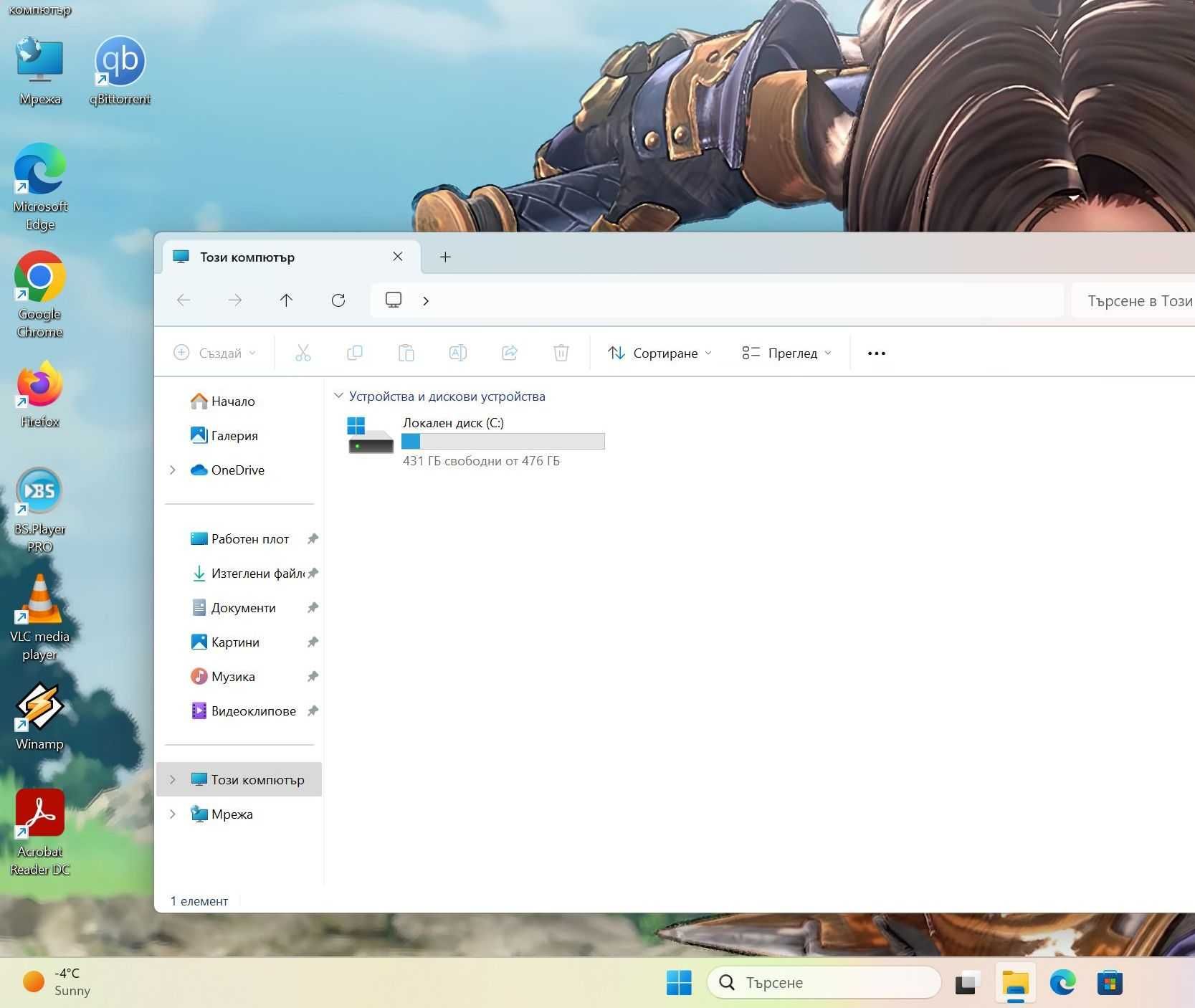Click the 431 ГБ свободни text
The height and width of the screenshot is (1008, 1195).
(x=481, y=461)
